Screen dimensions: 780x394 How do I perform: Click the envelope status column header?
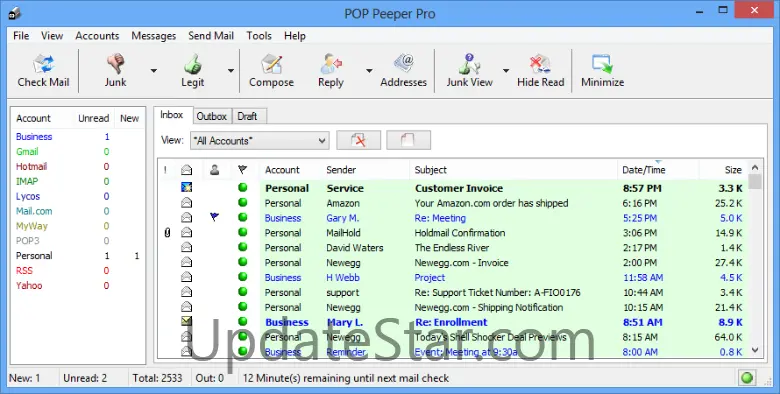click(x=187, y=170)
